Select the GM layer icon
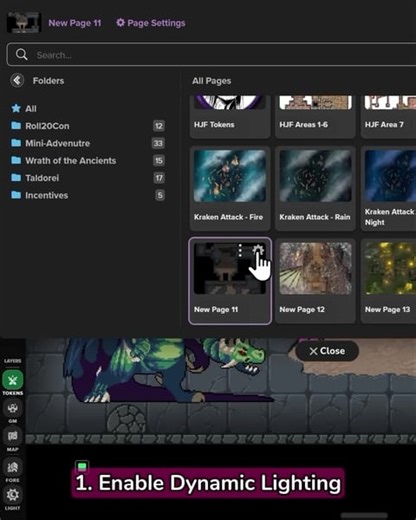 tap(13, 408)
